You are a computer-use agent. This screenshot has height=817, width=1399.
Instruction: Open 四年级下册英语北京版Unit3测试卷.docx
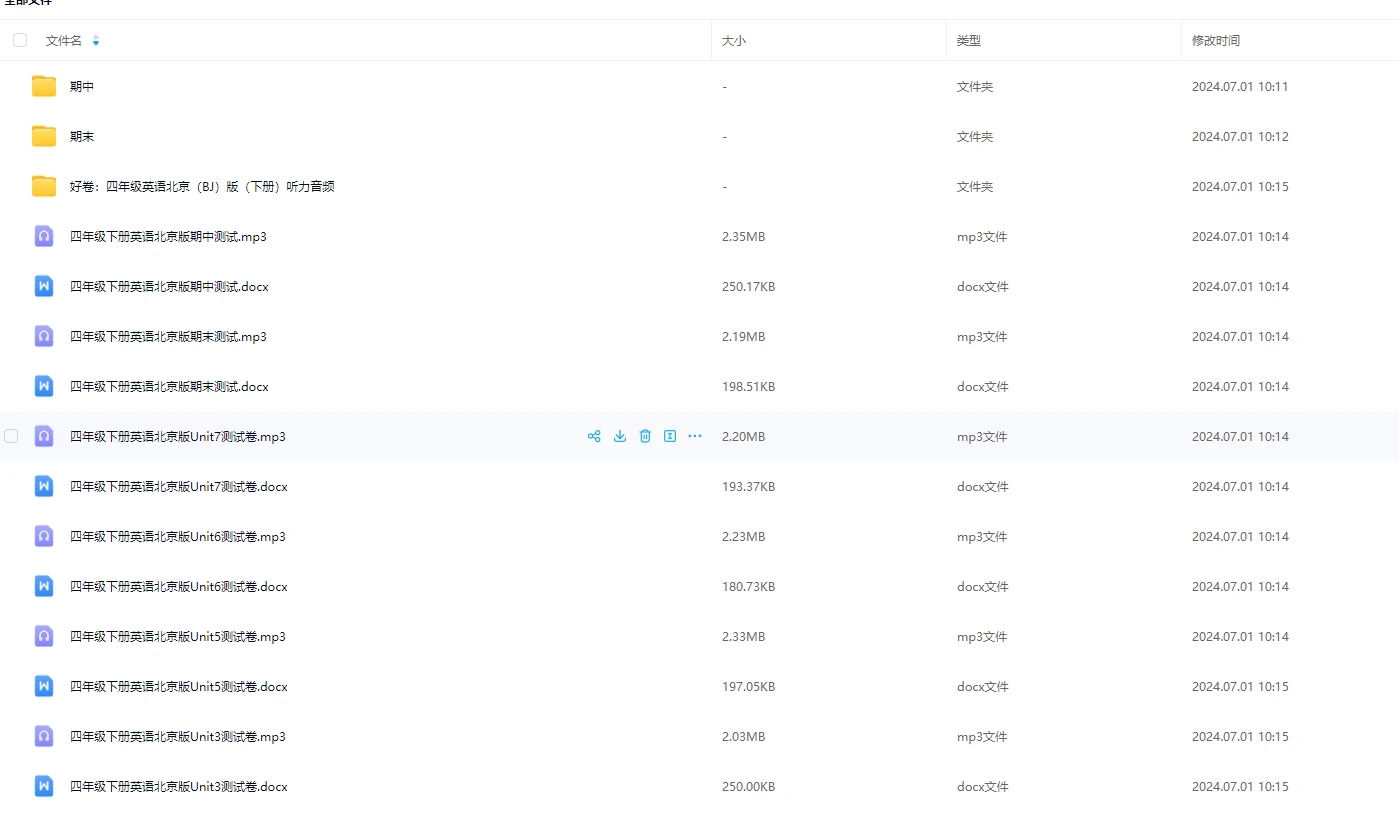point(179,787)
